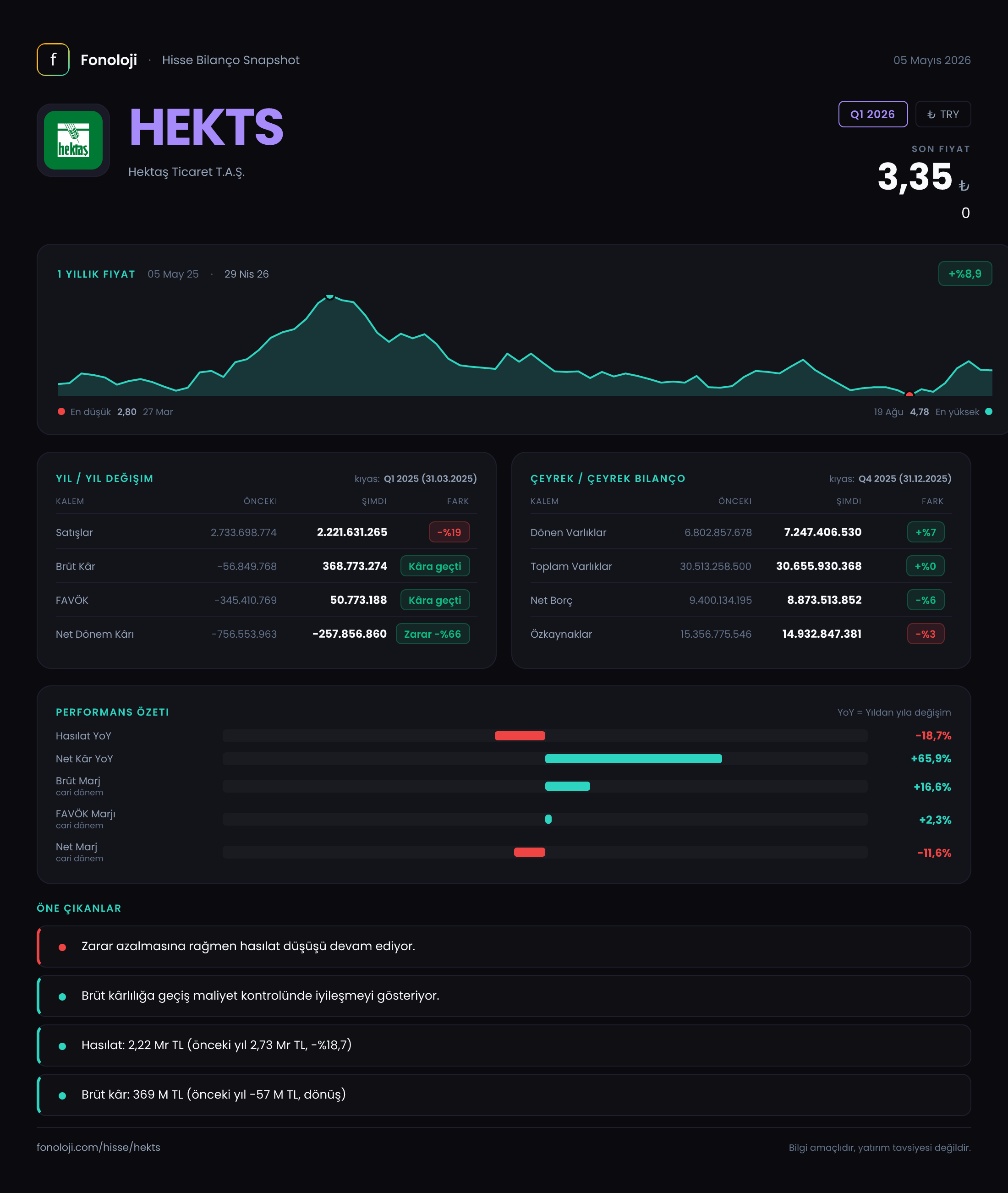Click the HEKTS ticker title
Screen dimensions: 1008x1193
(206, 127)
